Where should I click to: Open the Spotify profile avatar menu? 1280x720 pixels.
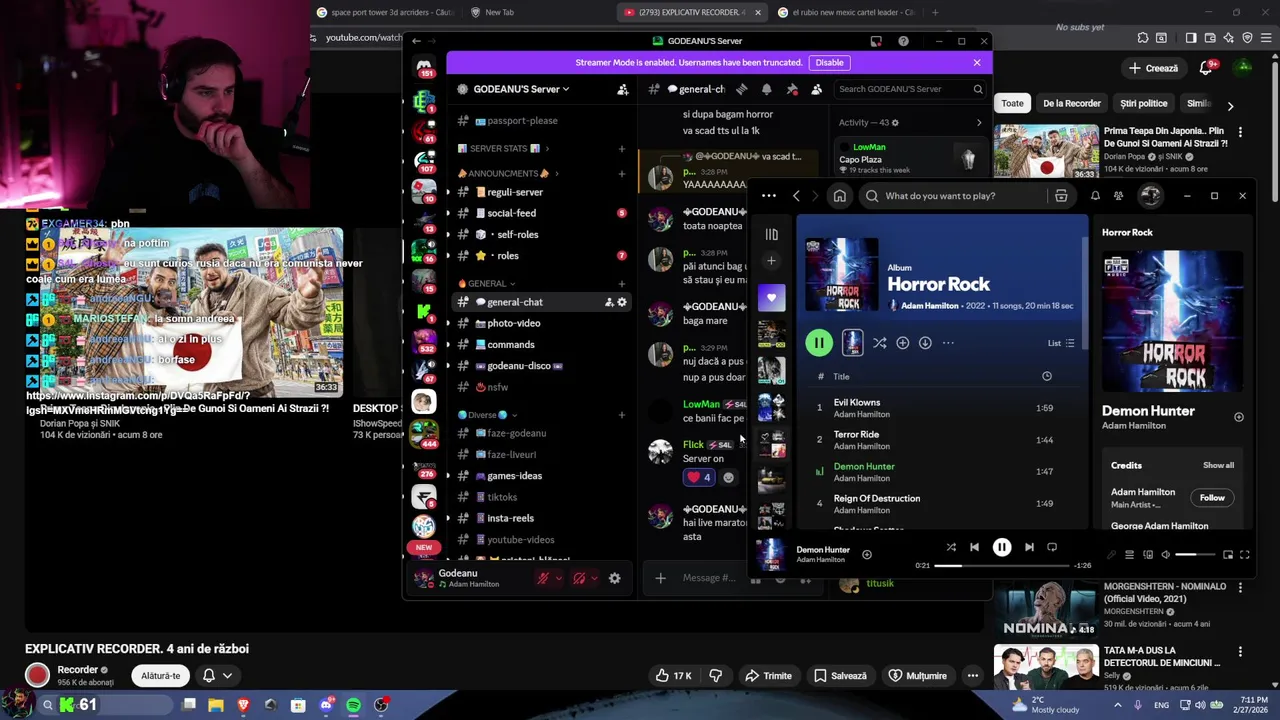pos(1151,196)
